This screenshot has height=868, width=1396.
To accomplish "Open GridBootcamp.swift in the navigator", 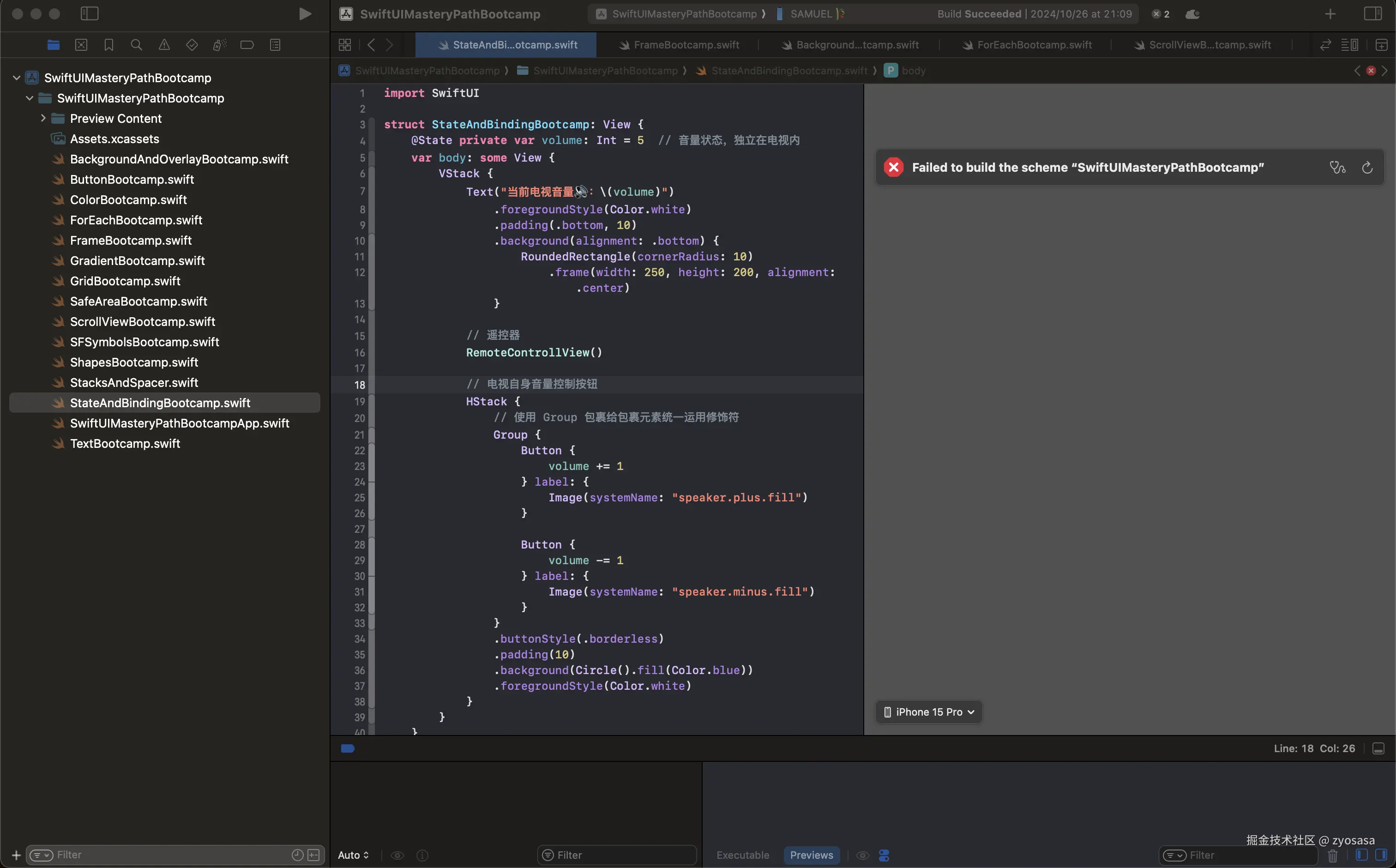I will pos(125,281).
